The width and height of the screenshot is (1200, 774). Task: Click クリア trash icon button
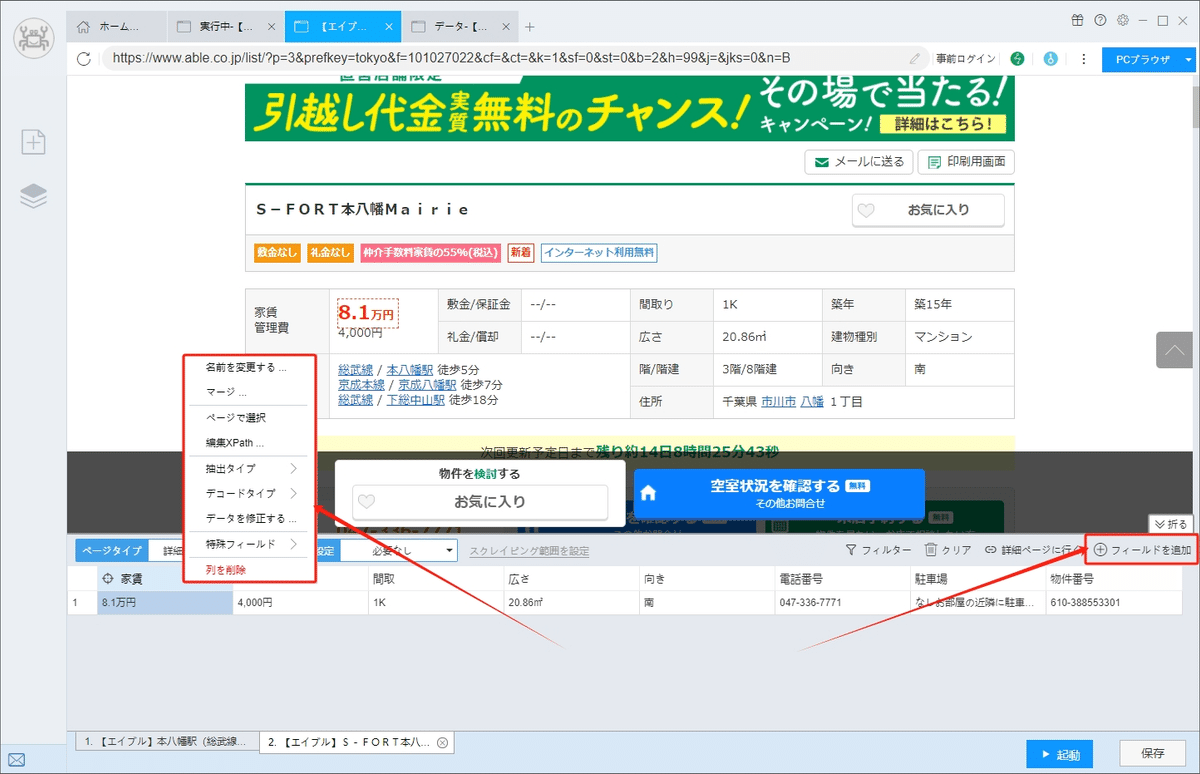pos(948,550)
